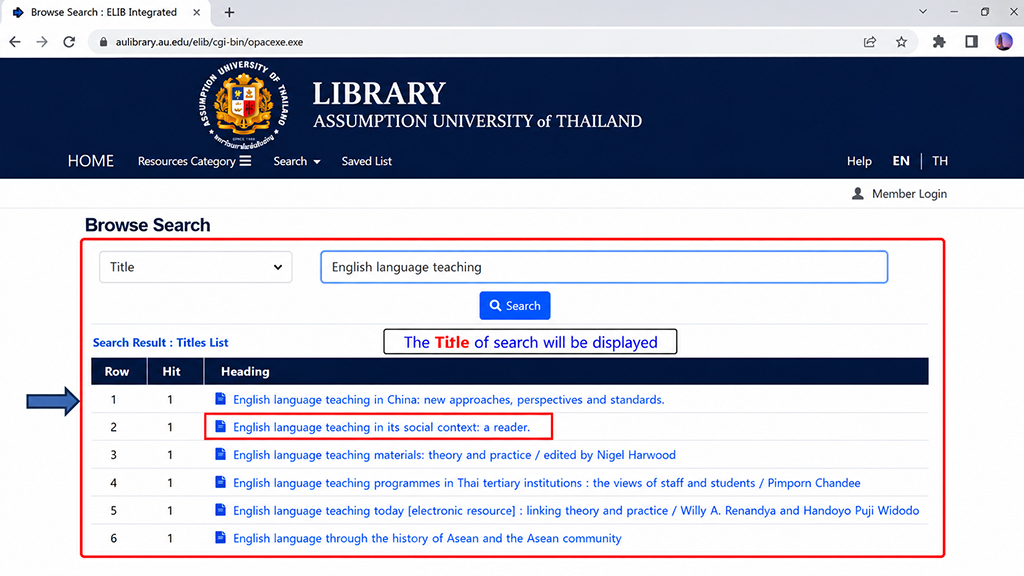Bookmark this page with the star icon
Viewport: 1024px width, 576px height.
(x=901, y=42)
